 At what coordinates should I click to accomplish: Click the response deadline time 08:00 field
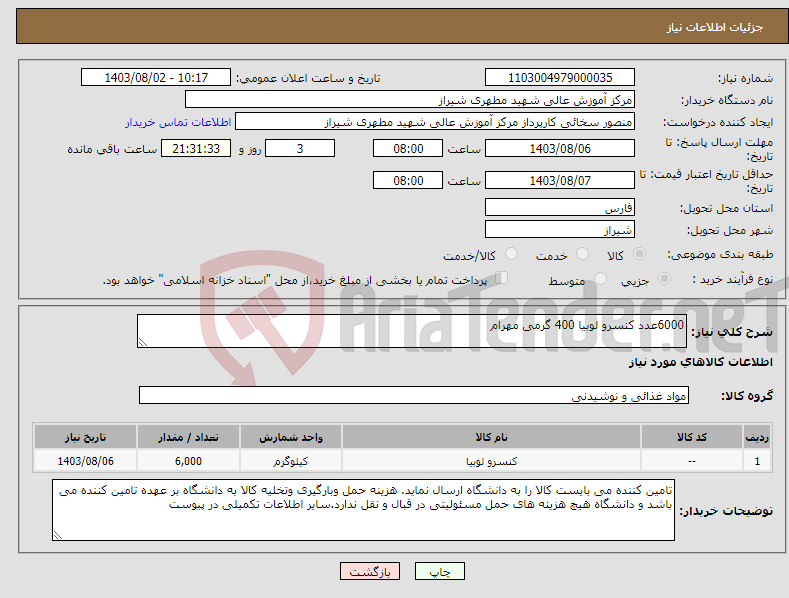tap(408, 148)
